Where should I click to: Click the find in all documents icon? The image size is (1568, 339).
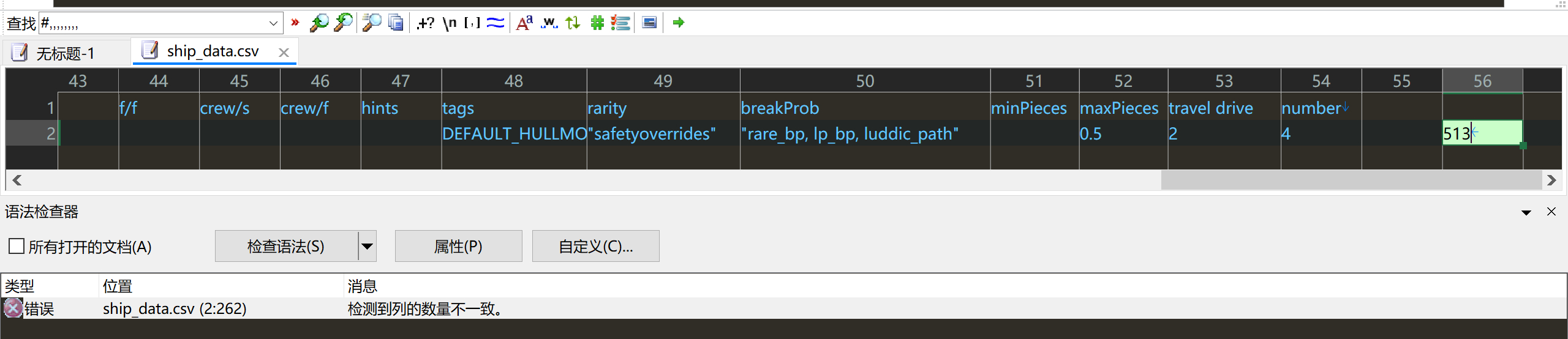(396, 23)
